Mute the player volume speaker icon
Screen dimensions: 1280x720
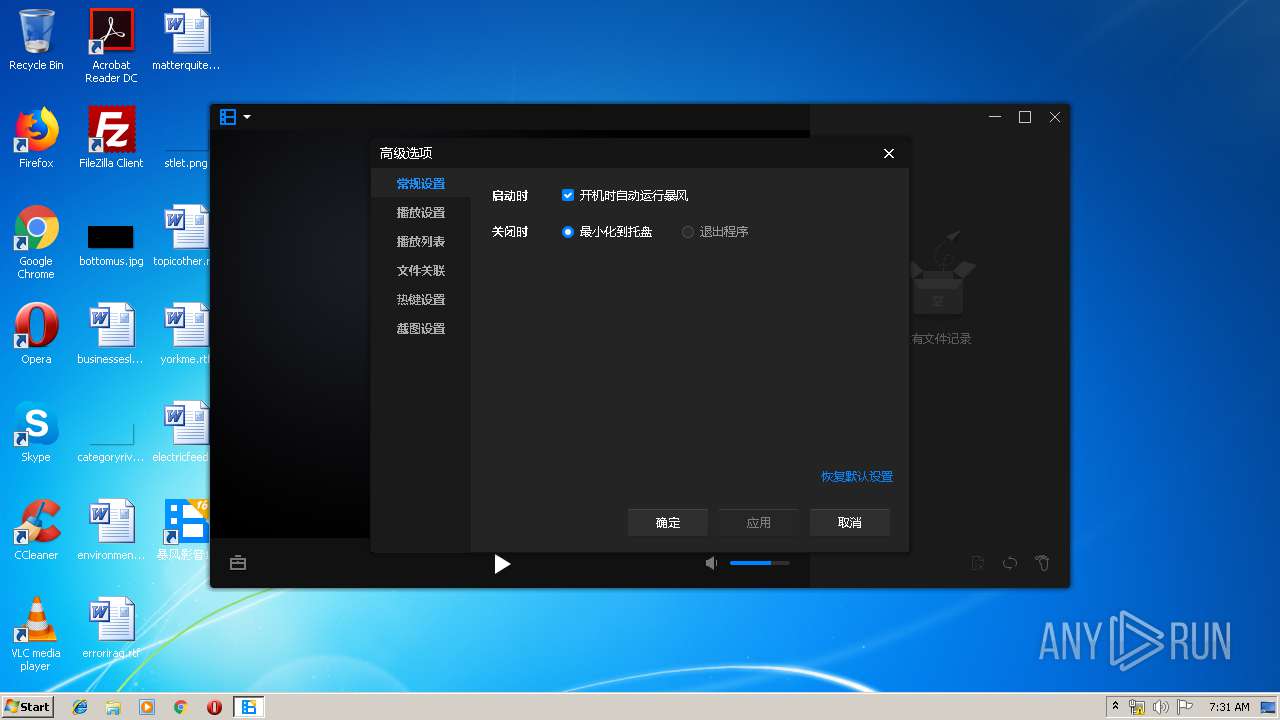(x=711, y=564)
